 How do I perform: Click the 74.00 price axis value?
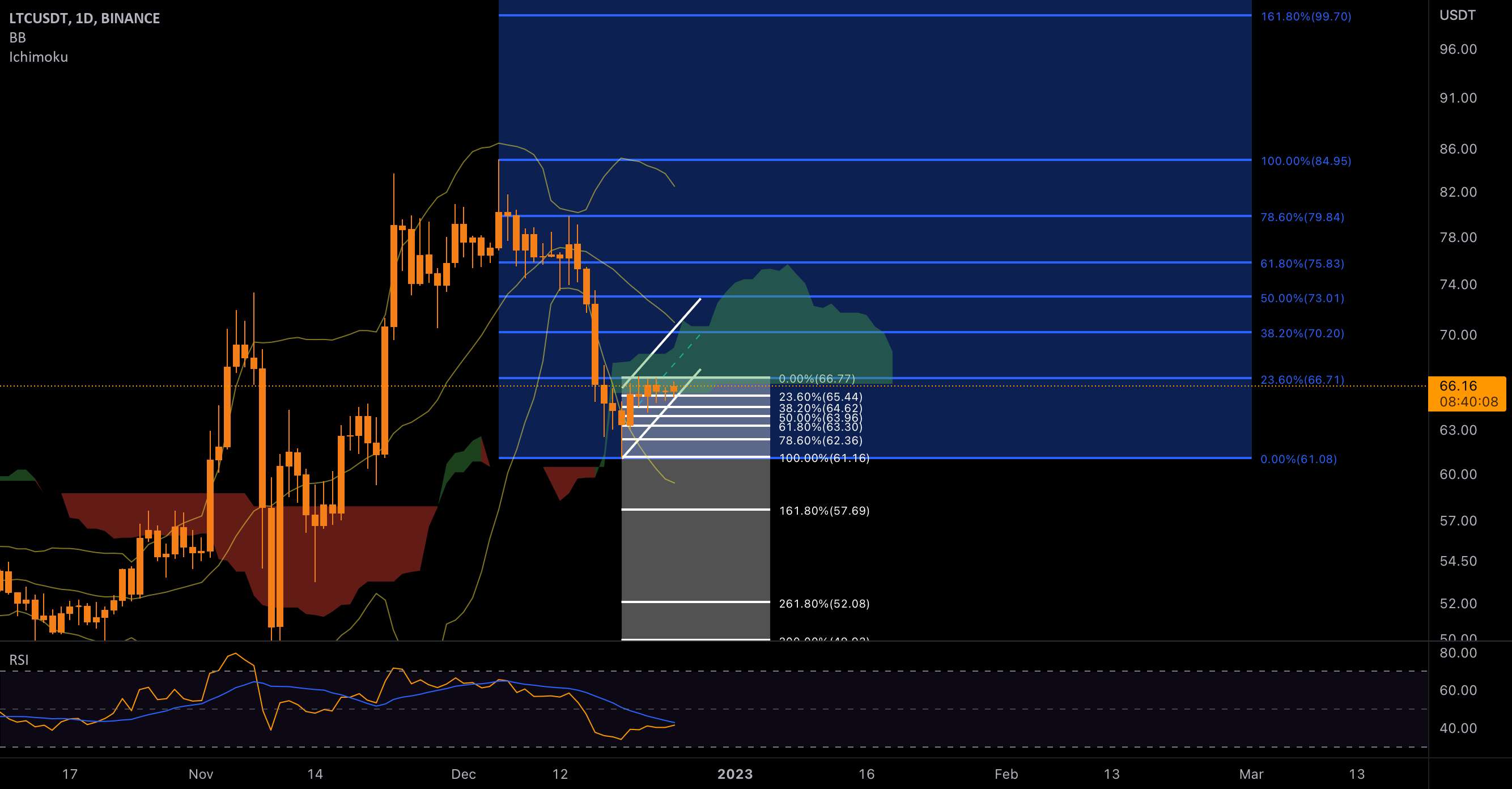(1458, 285)
